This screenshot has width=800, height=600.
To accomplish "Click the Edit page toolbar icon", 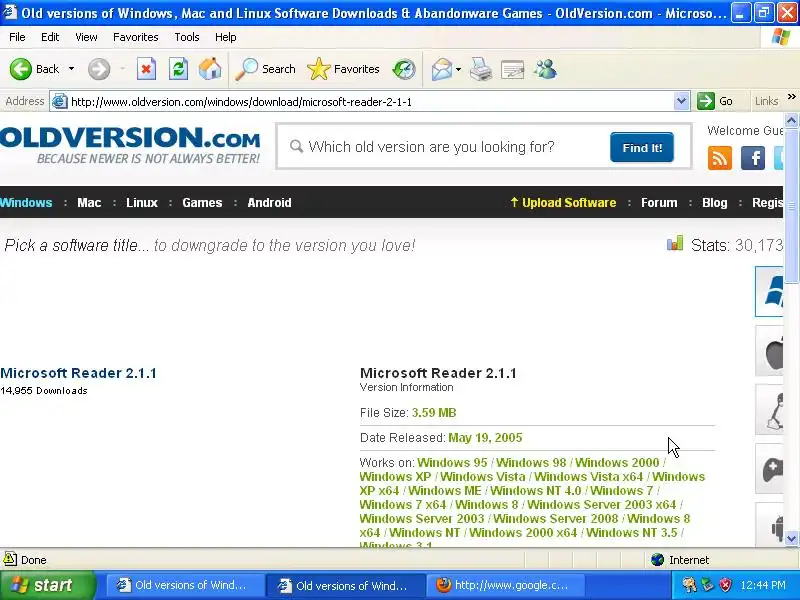I will 512,69.
